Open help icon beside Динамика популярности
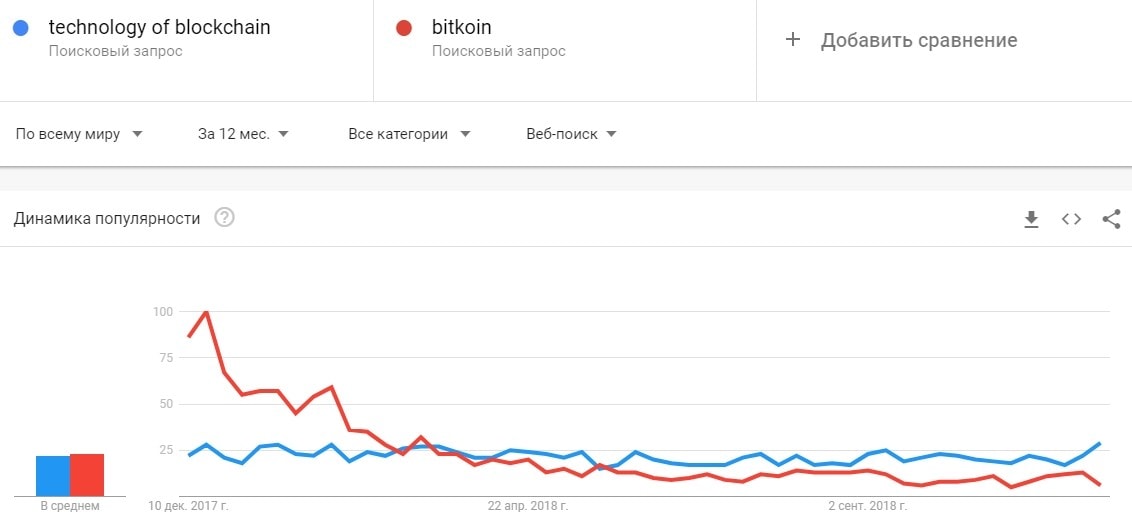Image resolution: width=1132 pixels, height=532 pixels. click(x=225, y=218)
